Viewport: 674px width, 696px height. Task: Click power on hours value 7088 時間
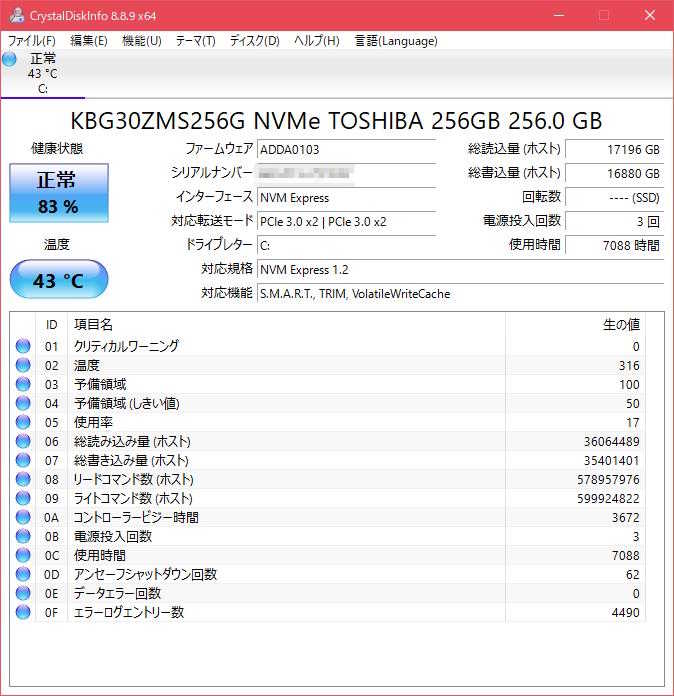[615, 245]
